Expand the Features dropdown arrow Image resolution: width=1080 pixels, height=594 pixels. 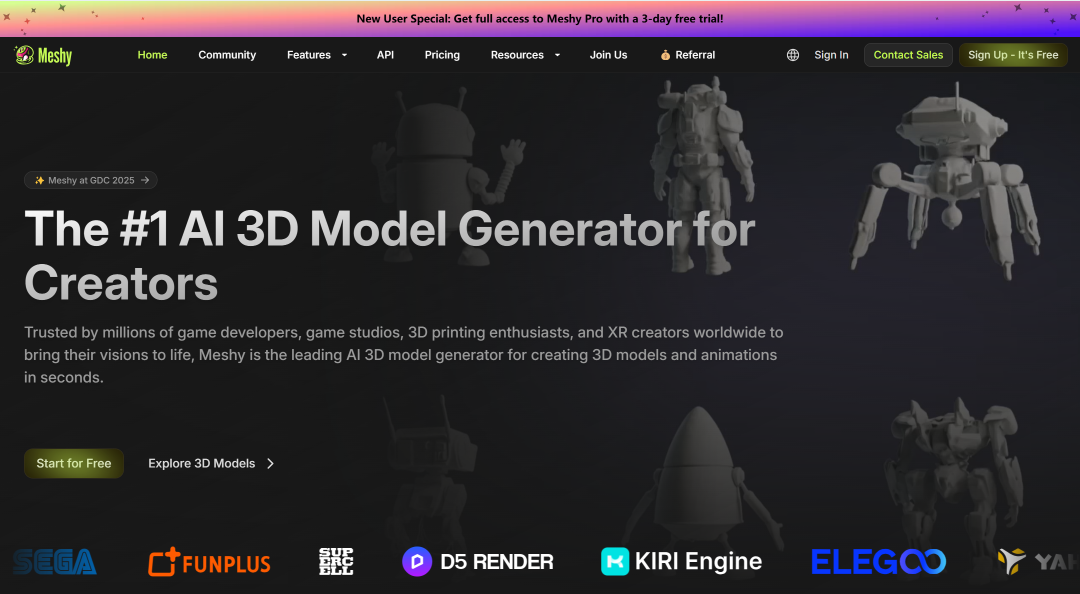click(x=344, y=55)
